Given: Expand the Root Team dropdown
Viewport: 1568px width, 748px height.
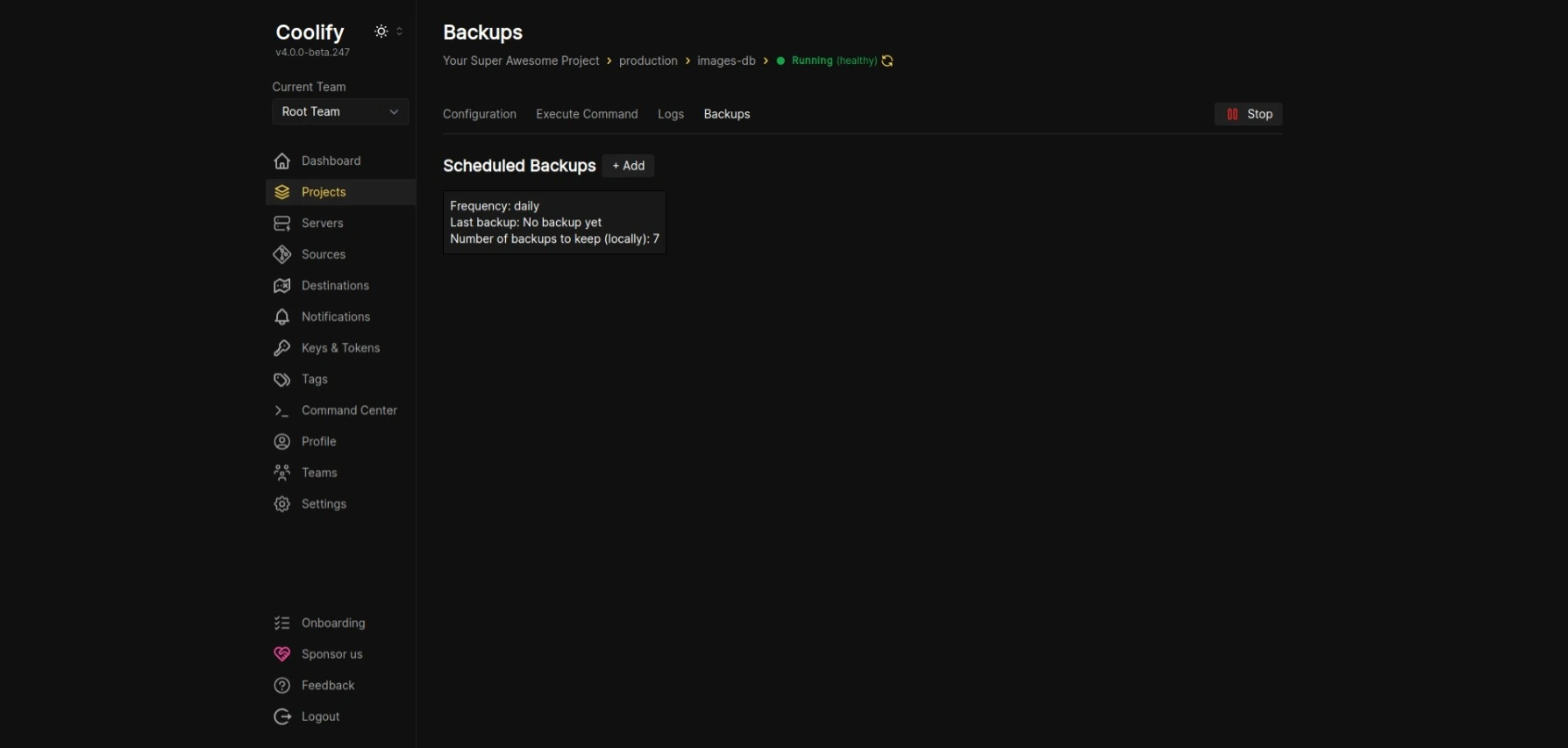Looking at the screenshot, I should pyautogui.click(x=340, y=111).
